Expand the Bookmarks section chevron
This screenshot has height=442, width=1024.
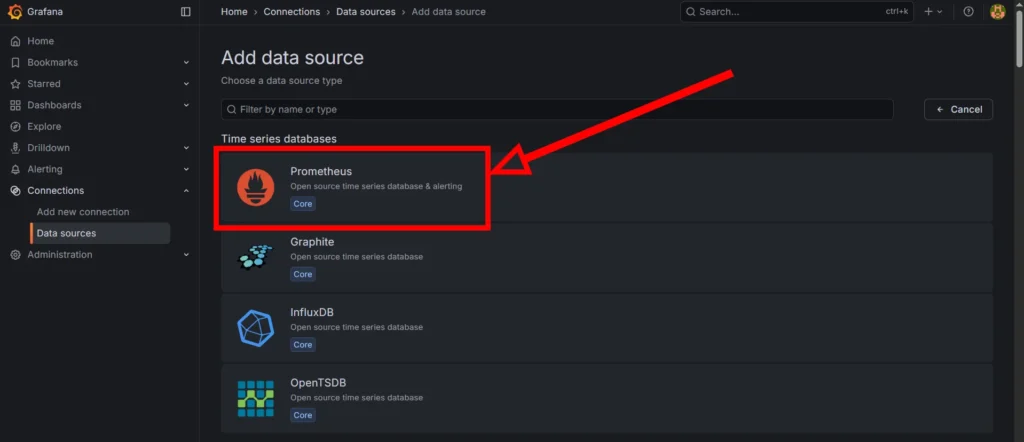[186, 63]
